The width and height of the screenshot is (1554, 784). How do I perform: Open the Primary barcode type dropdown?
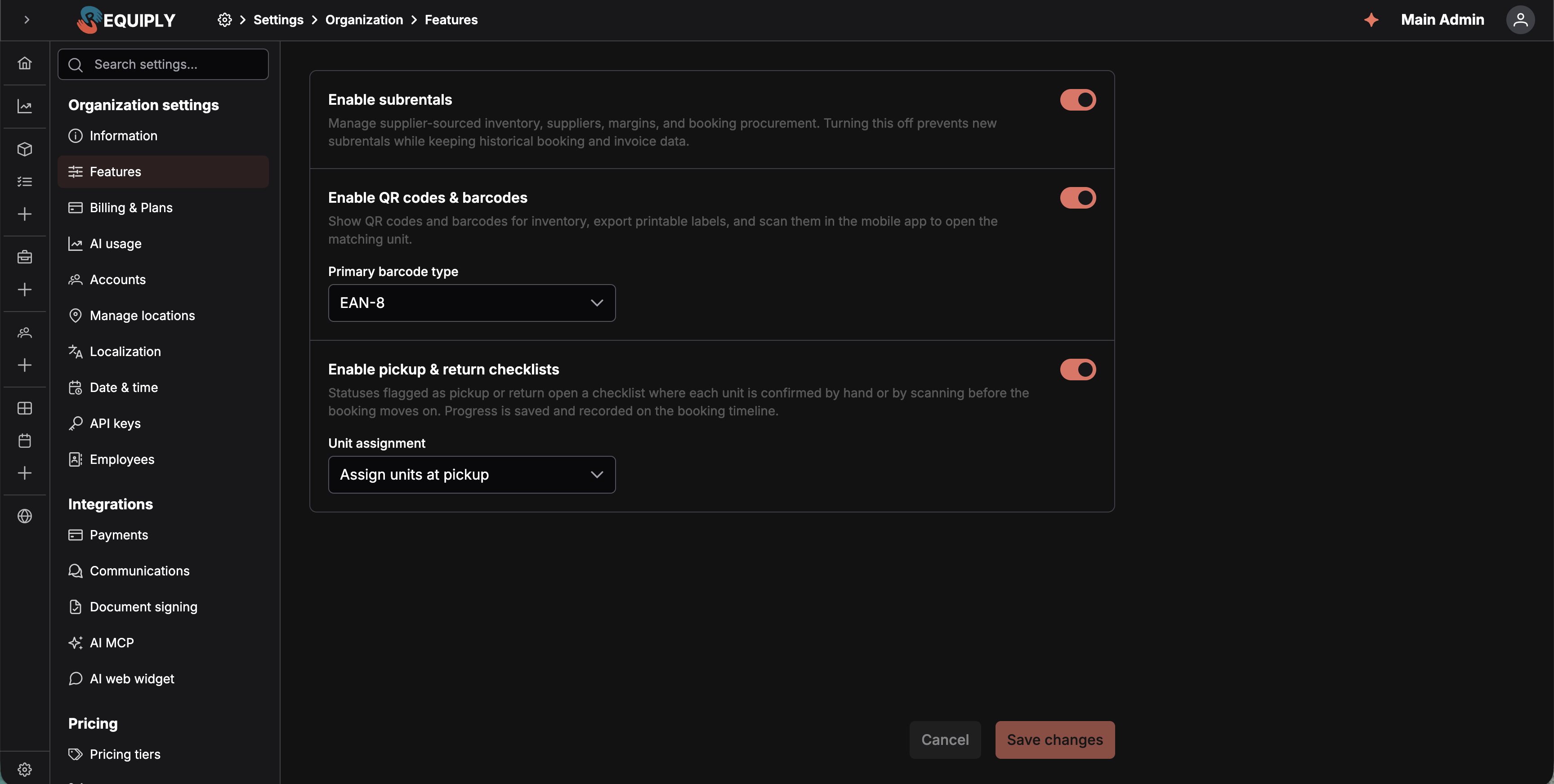(x=472, y=303)
